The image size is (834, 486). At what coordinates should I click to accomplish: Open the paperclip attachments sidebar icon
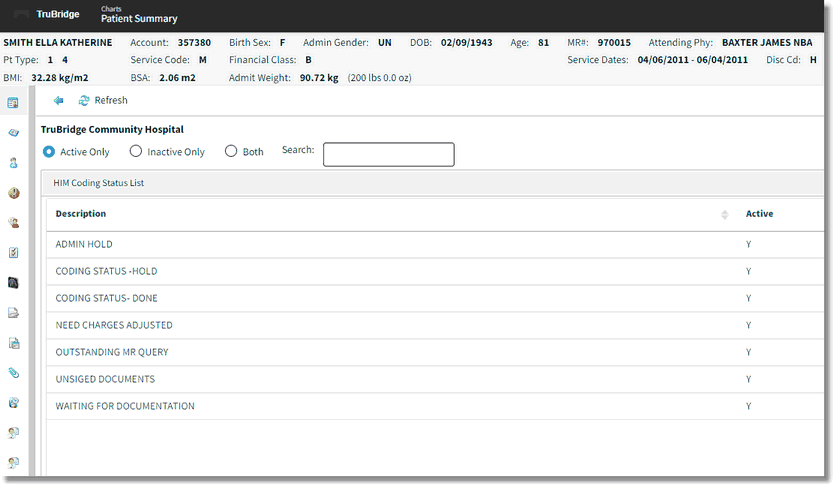[x=13, y=373]
